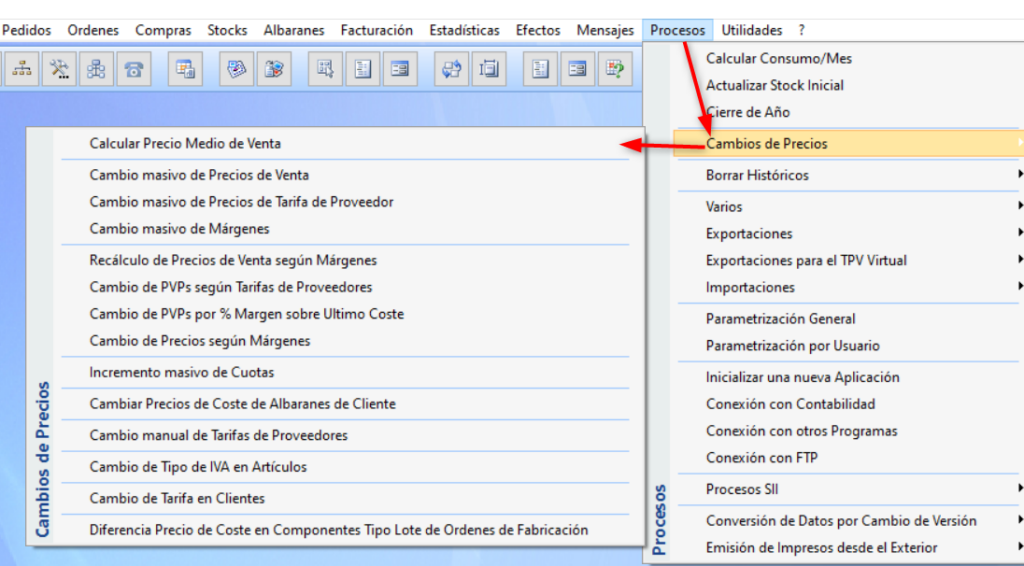Select Calcular Precio Medio de Venta
This screenshot has height=566, width=1024.
point(185,143)
